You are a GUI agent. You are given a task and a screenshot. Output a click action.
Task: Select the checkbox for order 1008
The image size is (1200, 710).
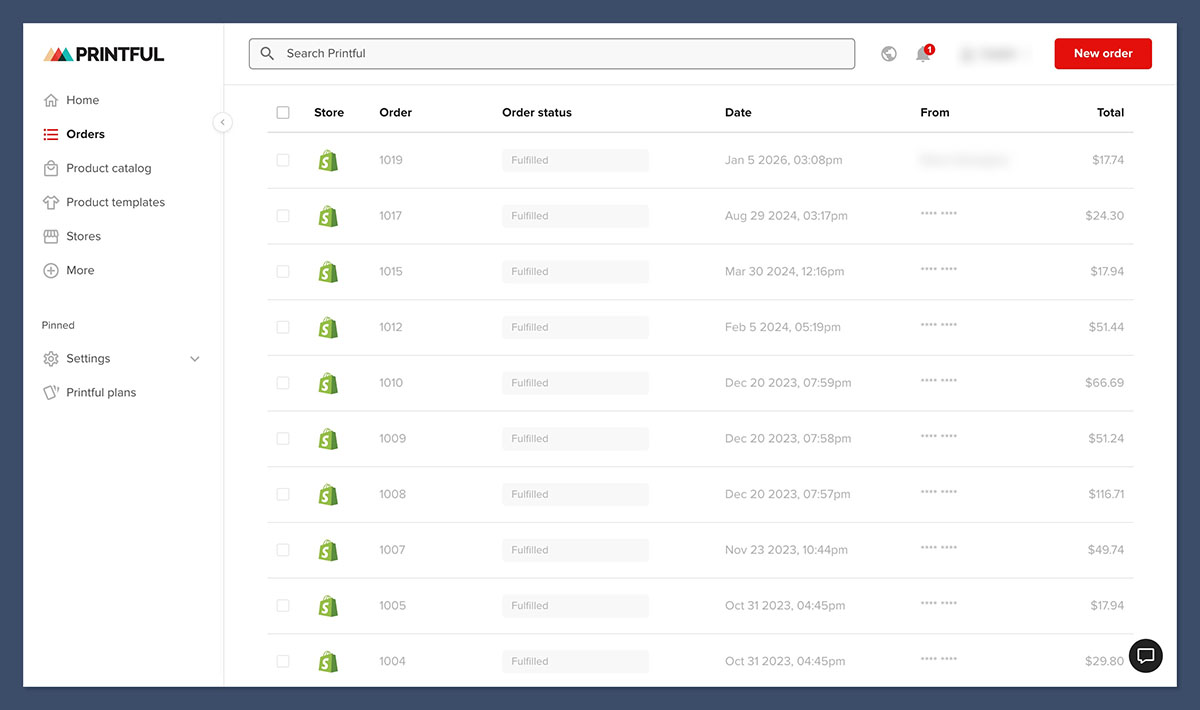(x=283, y=494)
